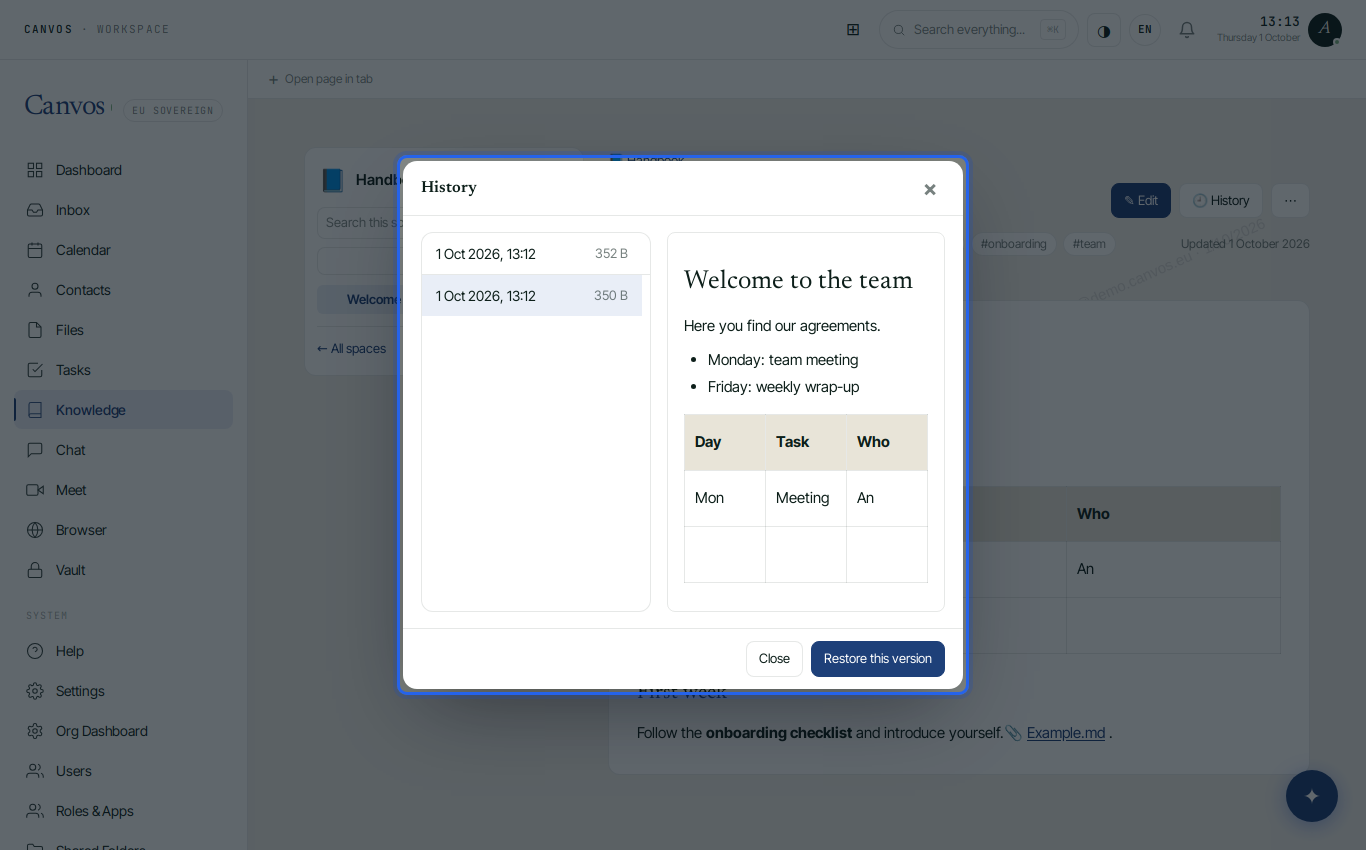The height and width of the screenshot is (850, 1366).
Task: Go back via All spaces link
Action: pos(352,349)
